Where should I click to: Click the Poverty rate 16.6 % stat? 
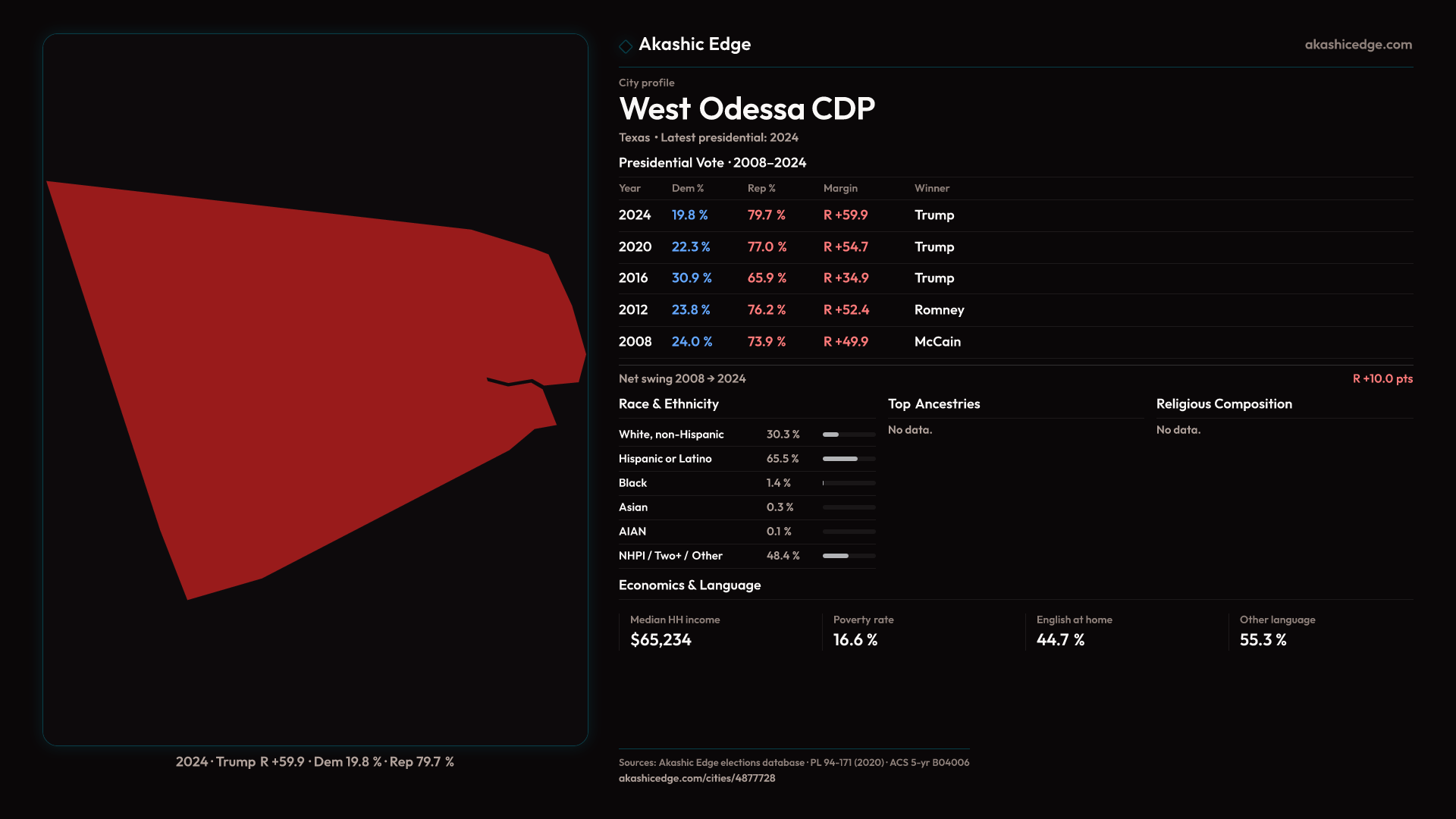pos(855,640)
